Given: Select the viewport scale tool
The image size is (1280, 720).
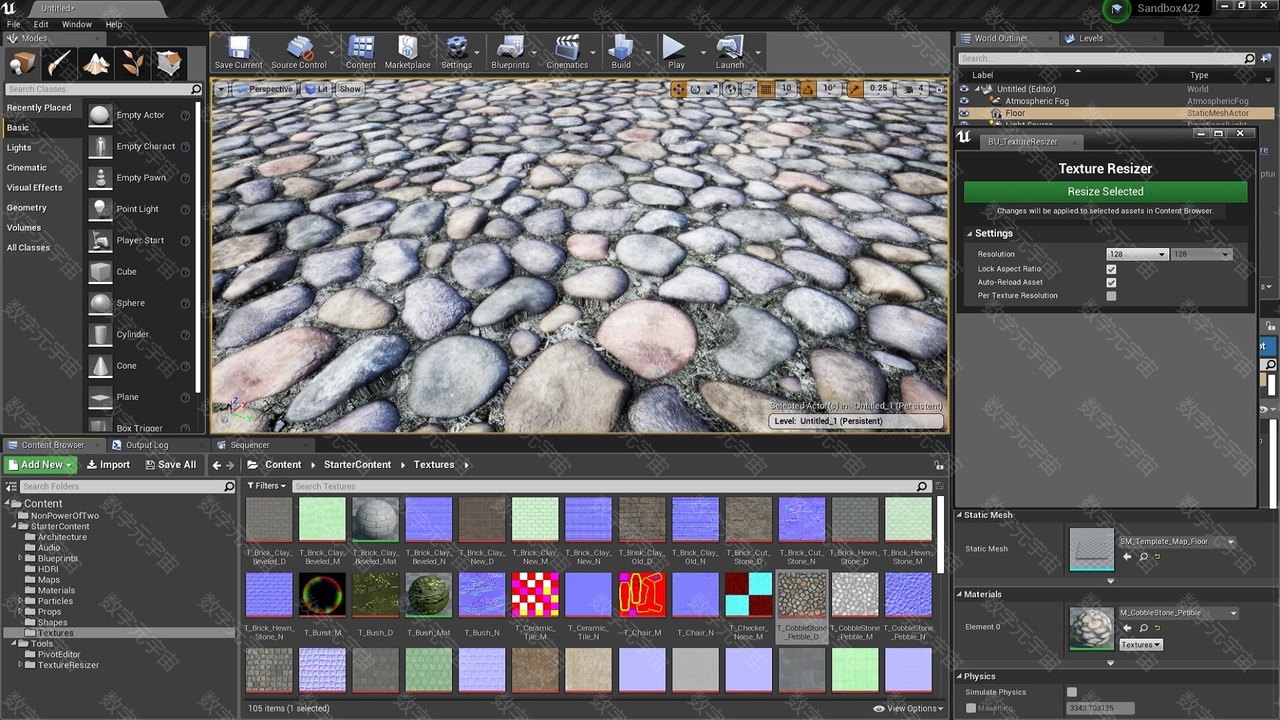Looking at the screenshot, I should pyautogui.click(x=712, y=89).
